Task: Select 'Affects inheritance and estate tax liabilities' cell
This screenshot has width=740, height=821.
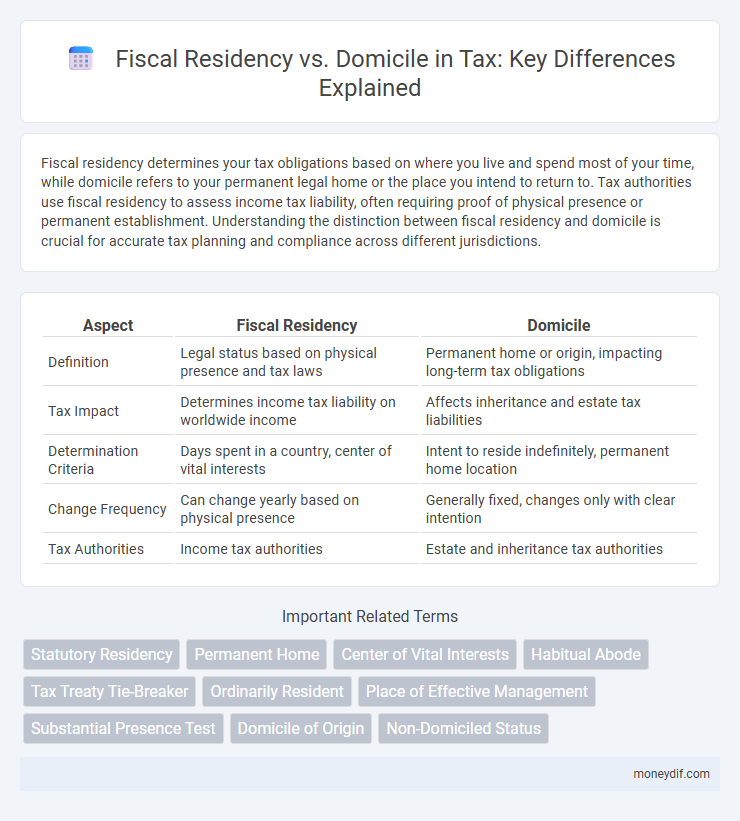Action: (558, 411)
